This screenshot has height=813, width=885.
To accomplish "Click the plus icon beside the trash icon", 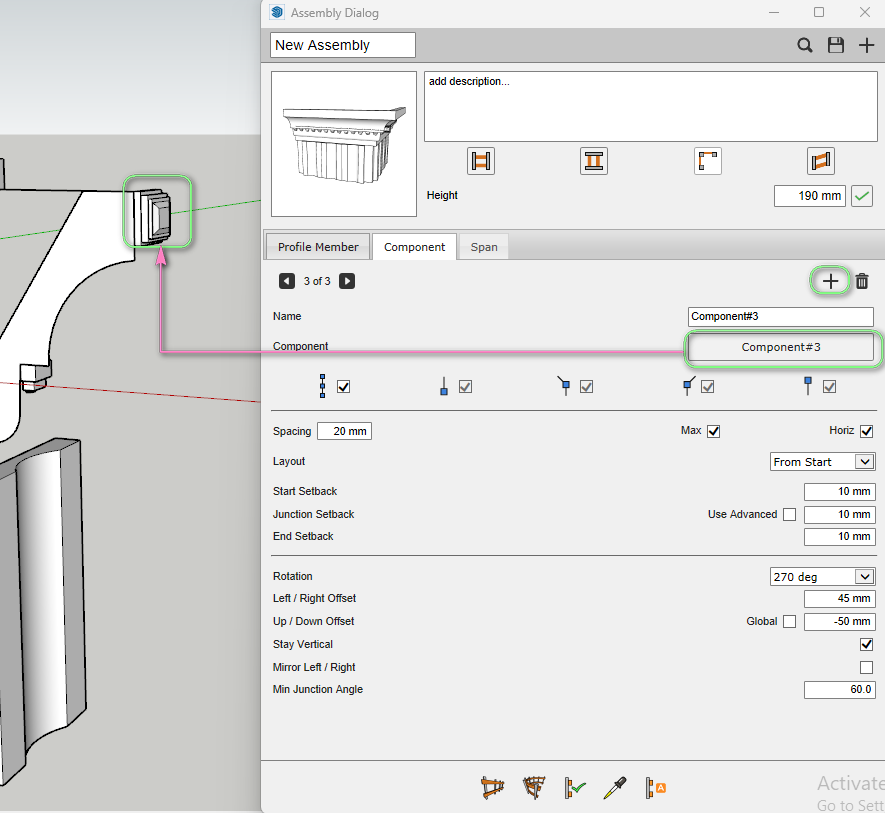I will click(x=830, y=282).
